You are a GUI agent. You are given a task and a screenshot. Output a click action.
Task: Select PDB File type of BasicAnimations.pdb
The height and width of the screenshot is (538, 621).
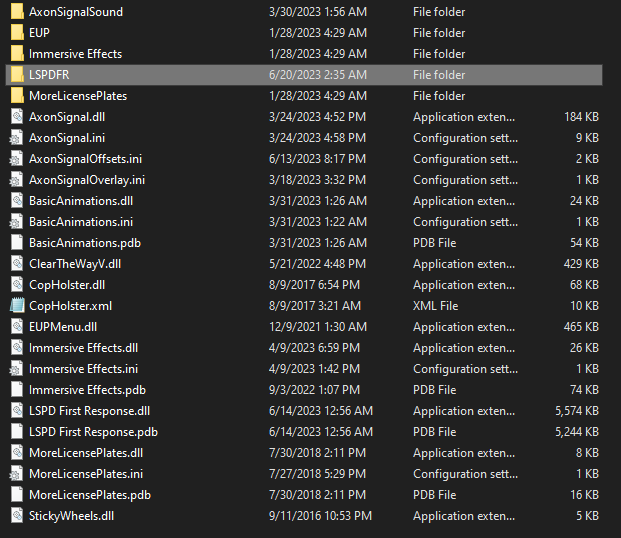(x=434, y=243)
